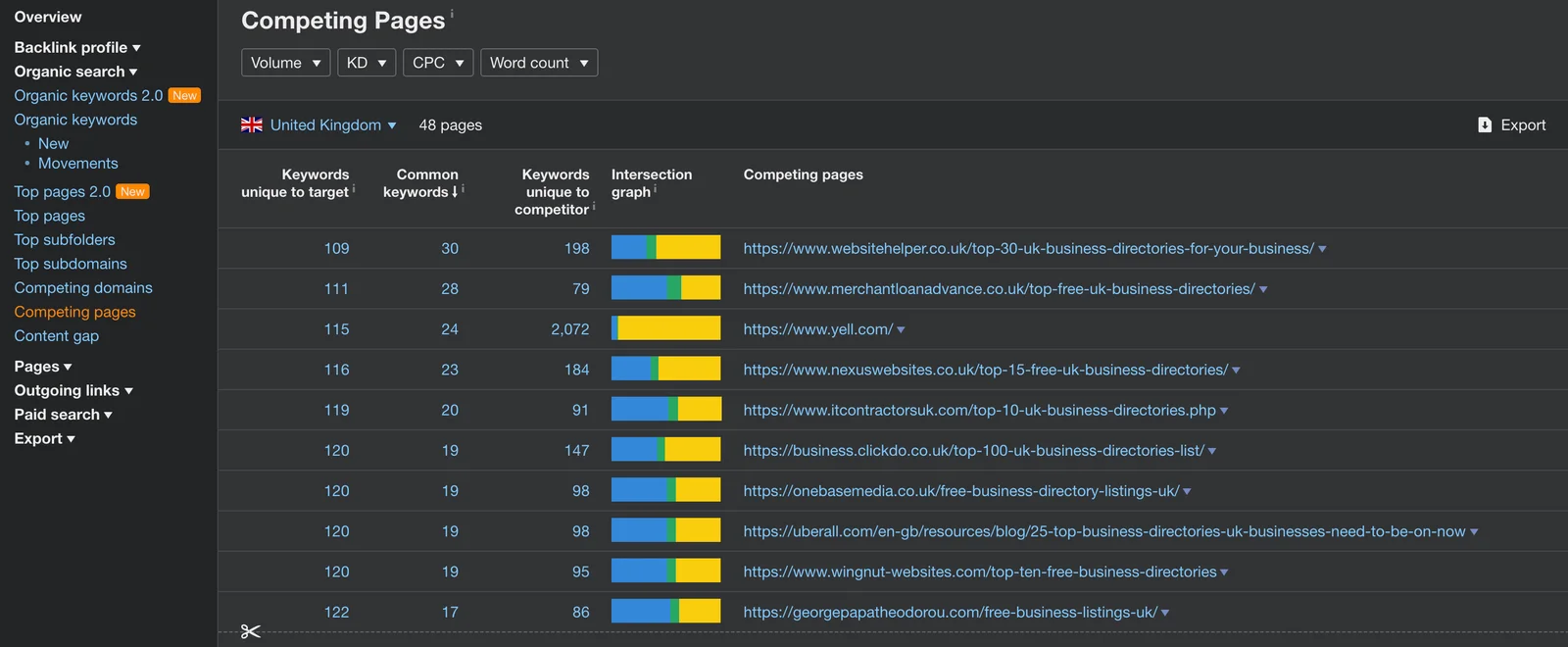This screenshot has height=647, width=1568.
Task: Open Organic keywords 2.0 report
Action: [x=88, y=95]
